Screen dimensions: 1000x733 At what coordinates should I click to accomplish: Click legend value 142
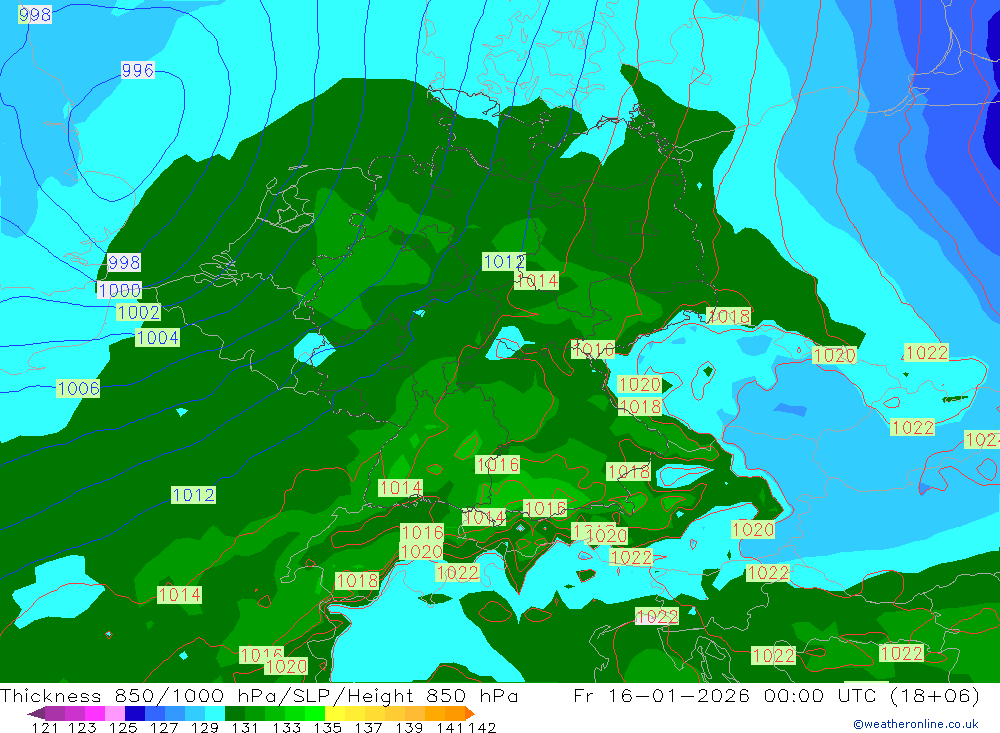pos(482,728)
